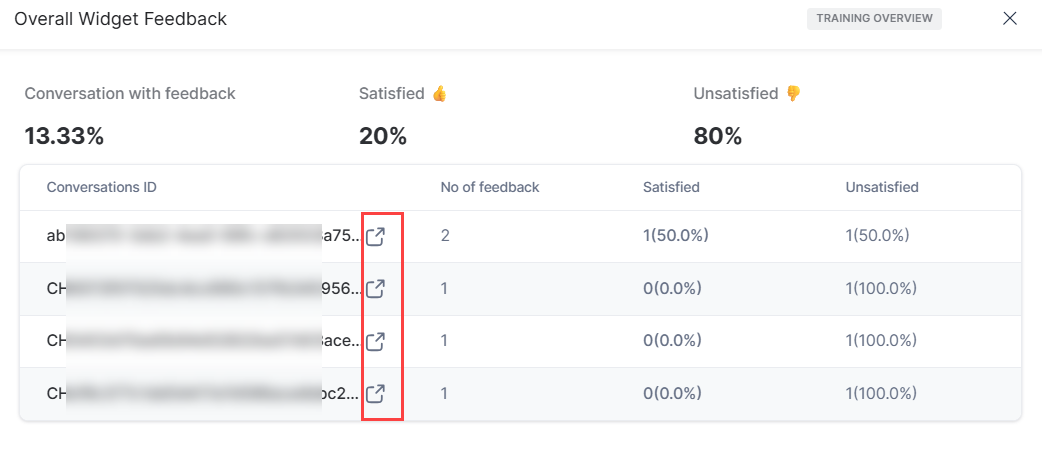Screen dimensions: 1042x458
Task: Click the thumbs down icon beside Unsatisfied
Action: point(793,94)
